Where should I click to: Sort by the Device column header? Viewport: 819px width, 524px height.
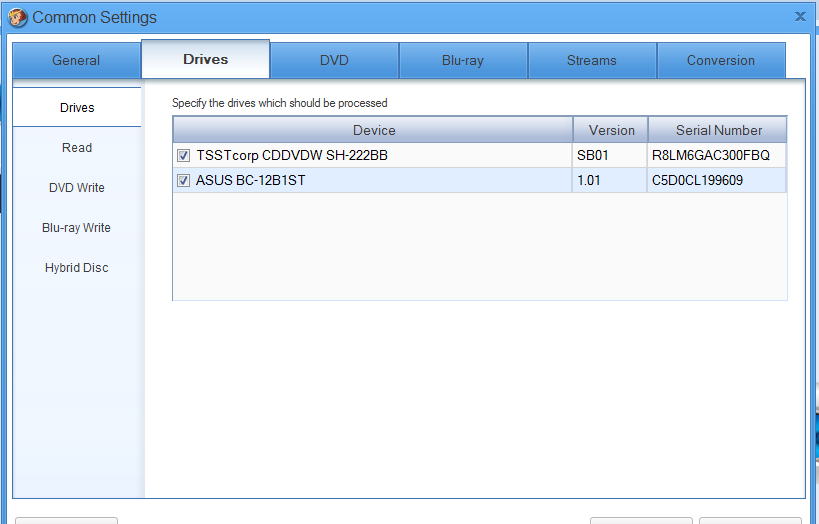pos(373,130)
